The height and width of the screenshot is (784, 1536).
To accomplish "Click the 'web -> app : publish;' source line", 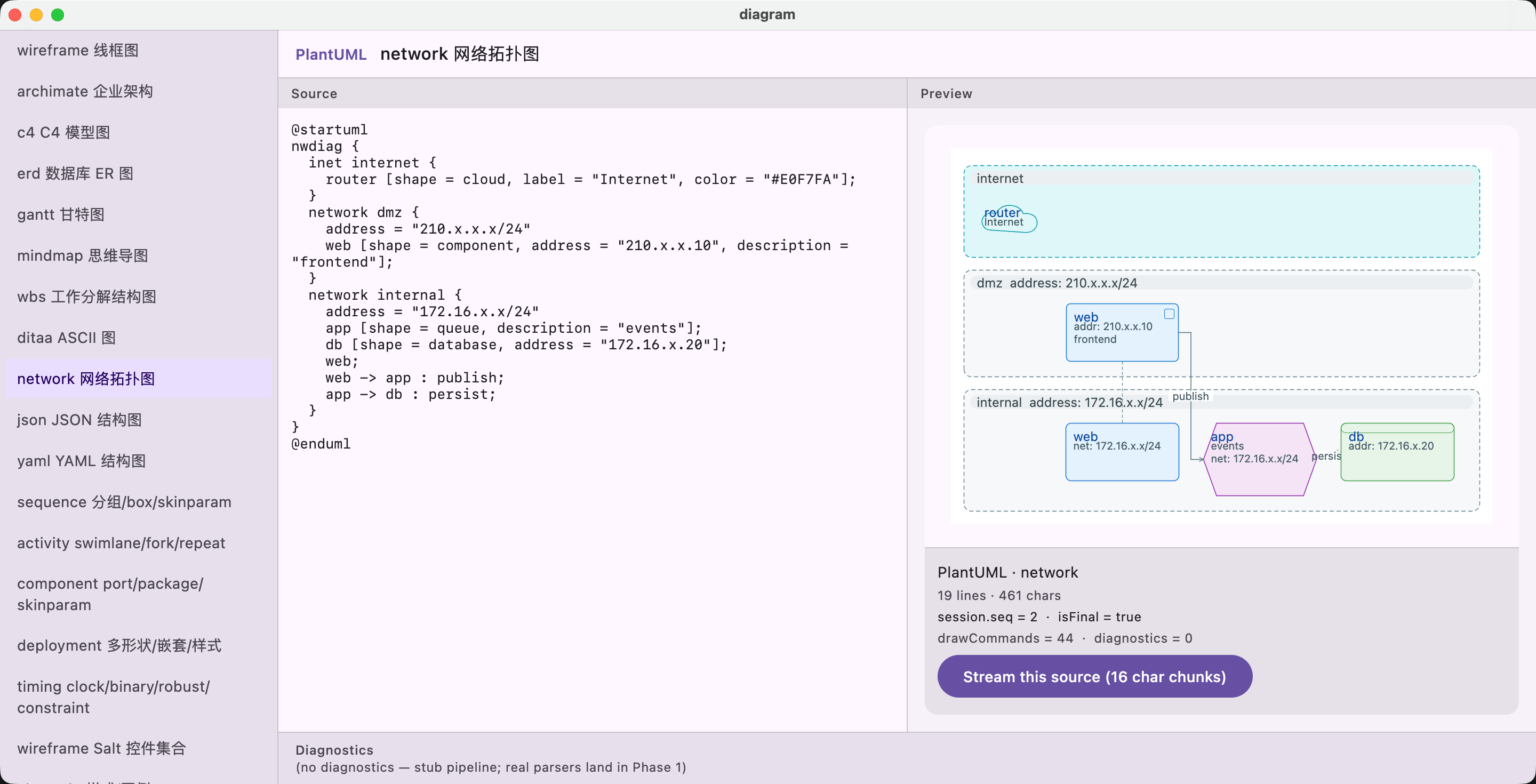I will (x=415, y=378).
